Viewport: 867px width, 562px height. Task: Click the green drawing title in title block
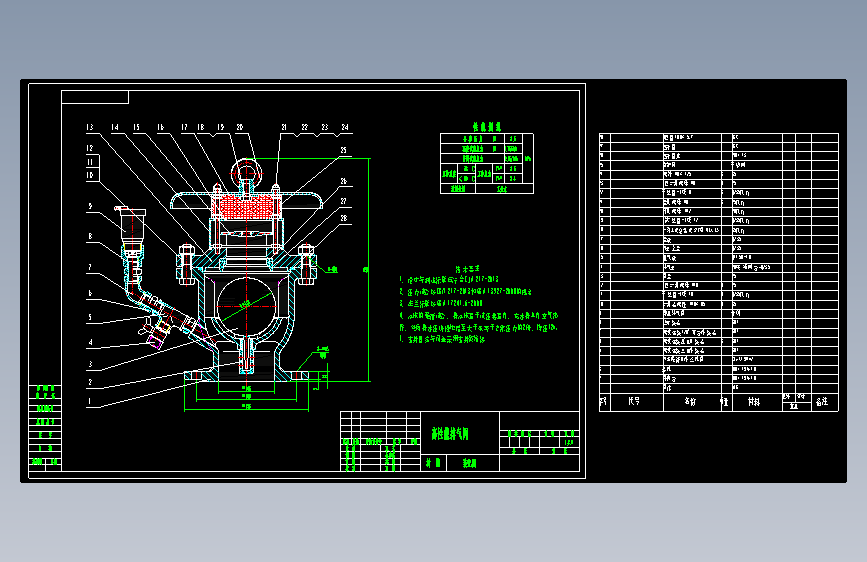450,434
